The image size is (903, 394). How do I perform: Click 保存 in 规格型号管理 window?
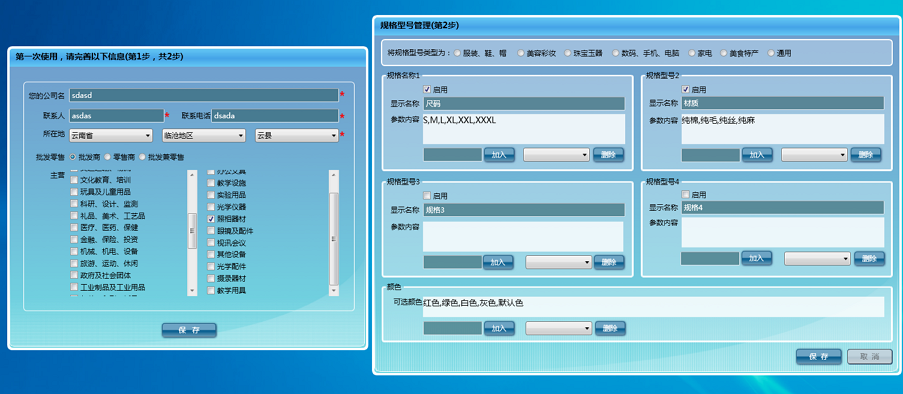click(818, 357)
